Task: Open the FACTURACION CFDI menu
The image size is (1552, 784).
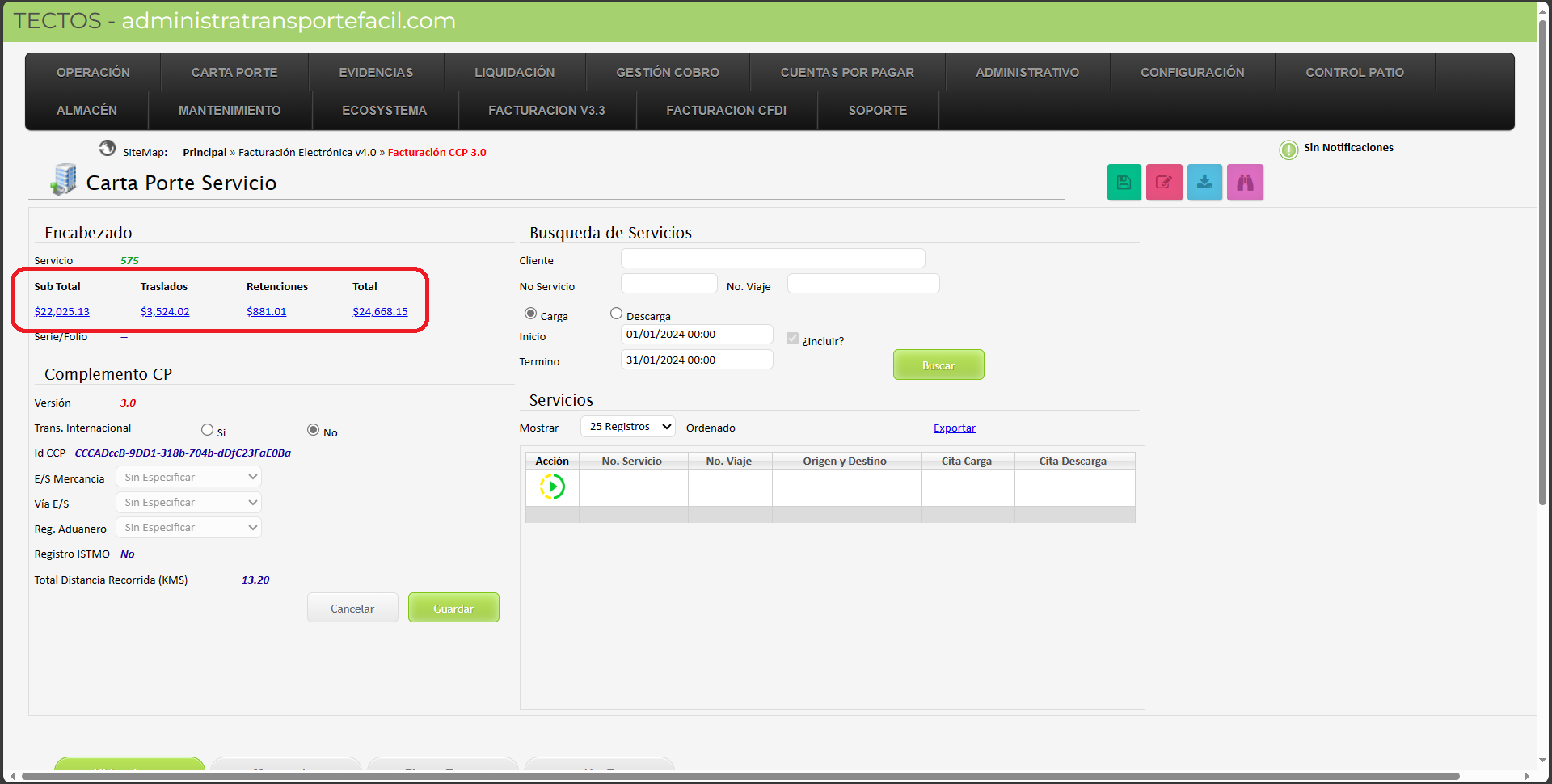Action: (726, 111)
